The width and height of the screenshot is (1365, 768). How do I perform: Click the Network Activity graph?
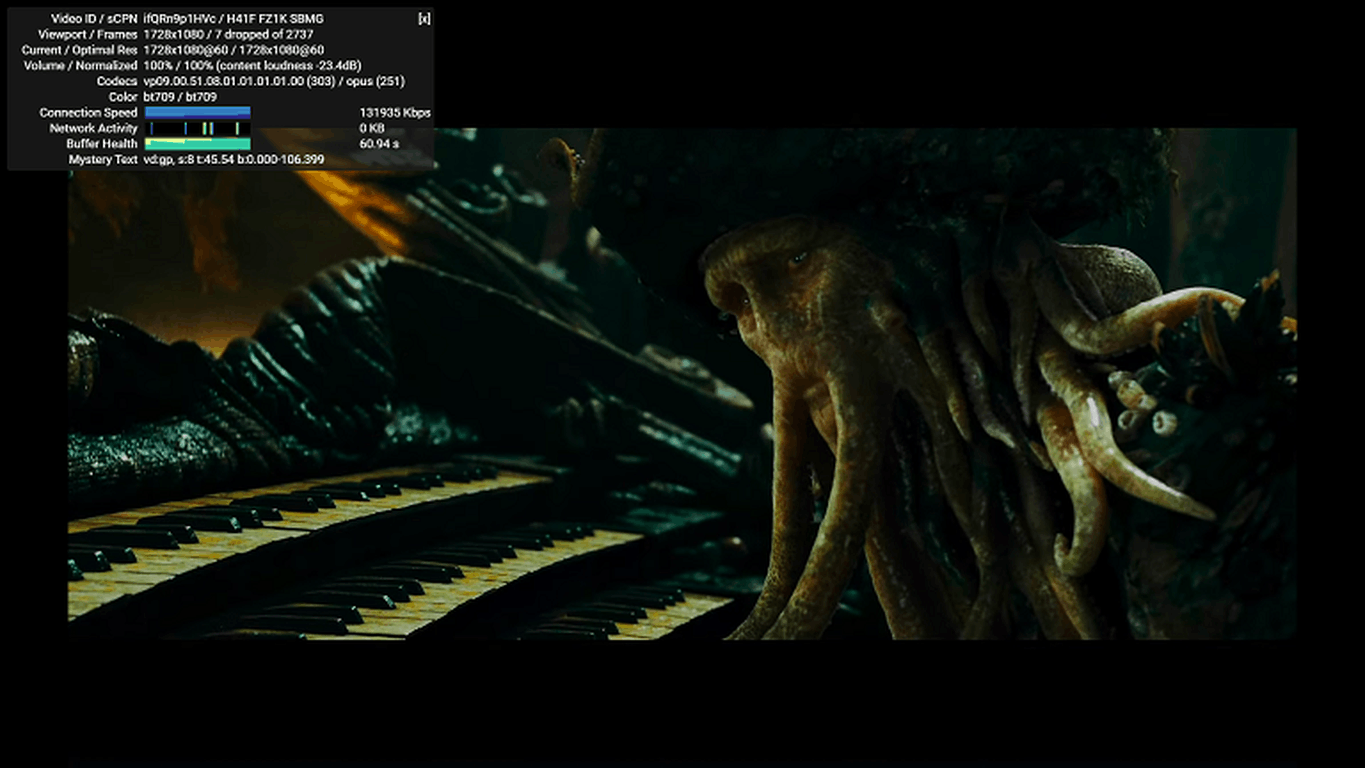pos(197,129)
